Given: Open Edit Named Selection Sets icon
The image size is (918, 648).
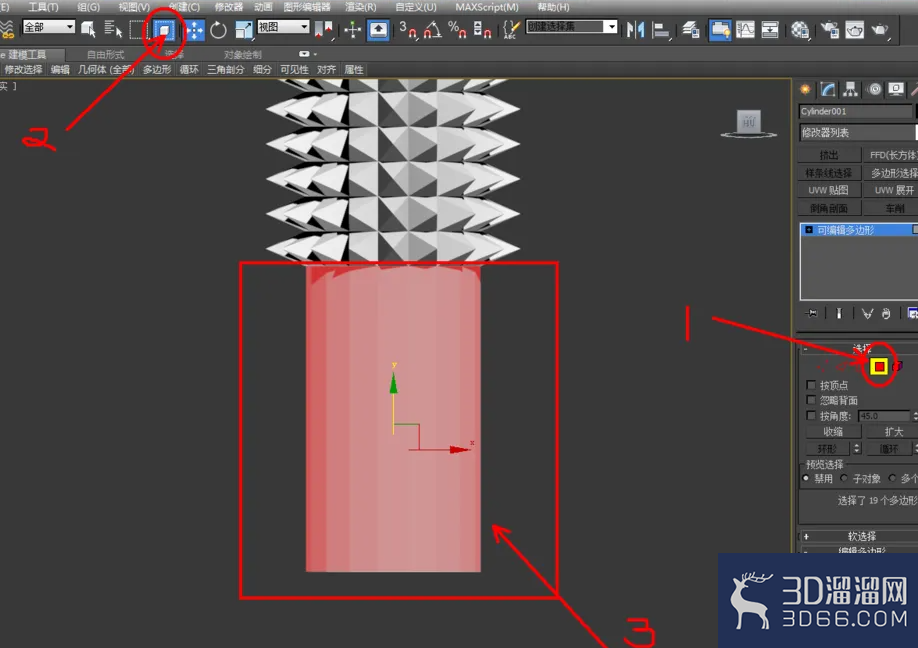Looking at the screenshot, I should pos(511,29).
